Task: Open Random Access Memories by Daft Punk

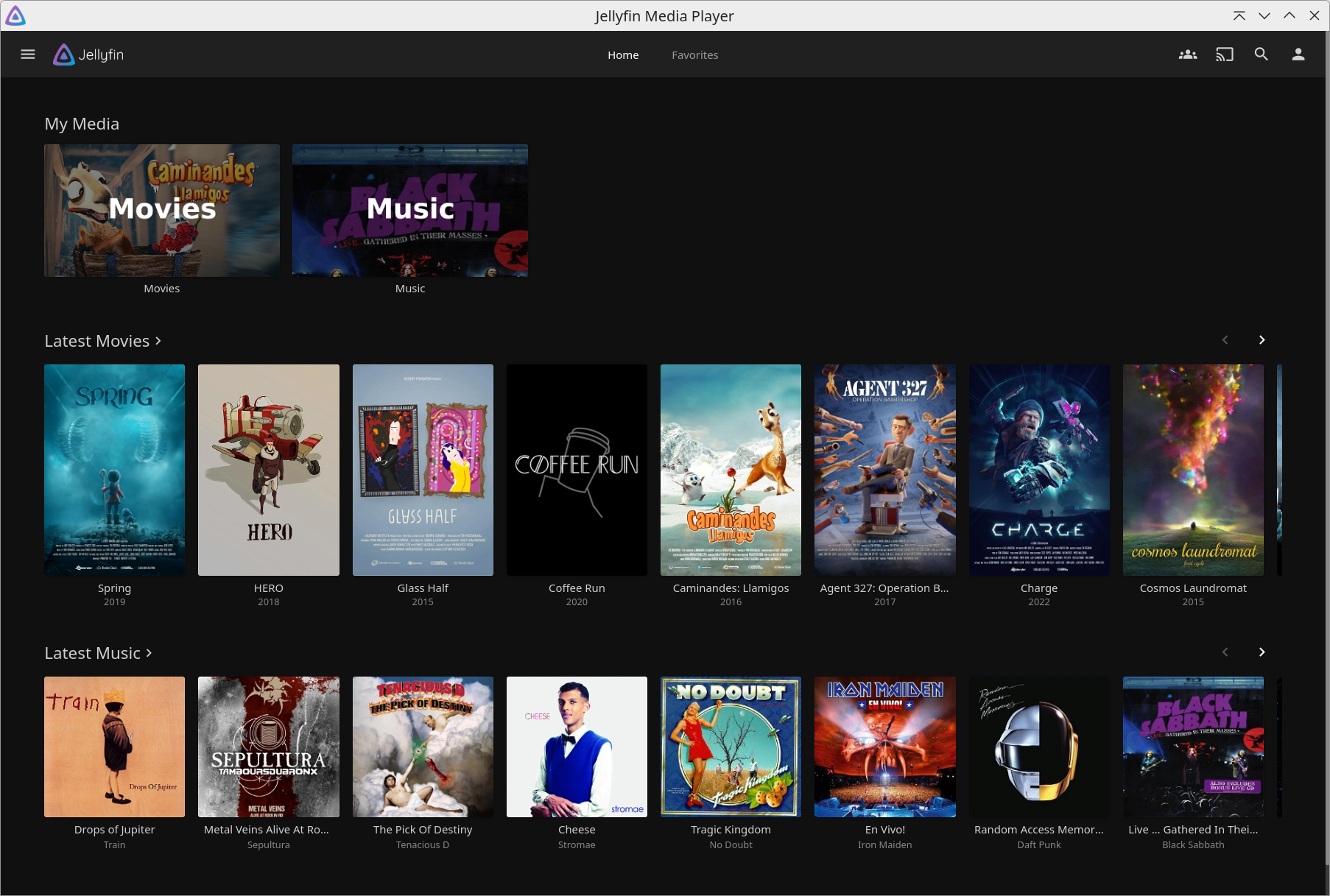Action: pos(1038,747)
